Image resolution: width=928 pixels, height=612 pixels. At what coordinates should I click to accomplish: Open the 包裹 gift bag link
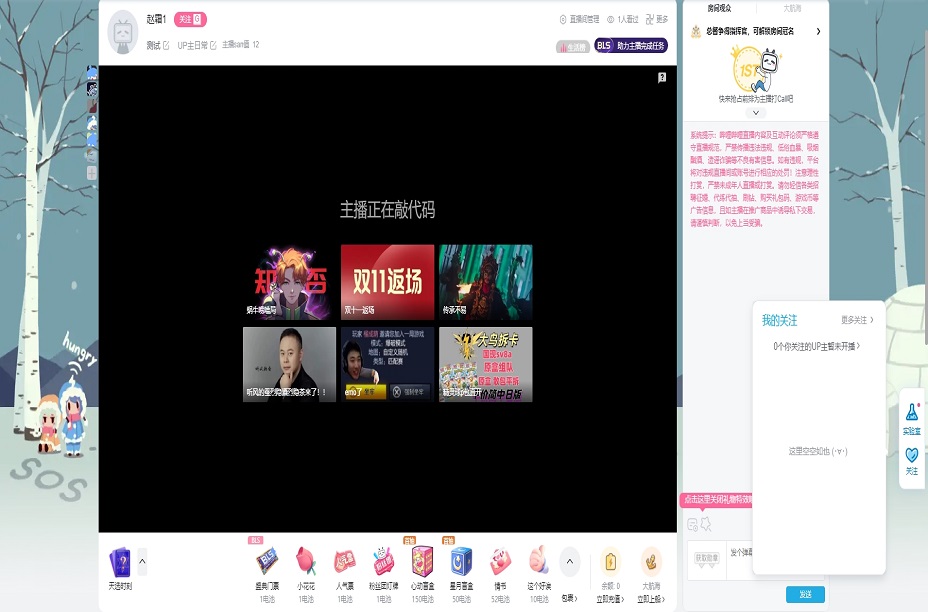pyautogui.click(x=569, y=598)
